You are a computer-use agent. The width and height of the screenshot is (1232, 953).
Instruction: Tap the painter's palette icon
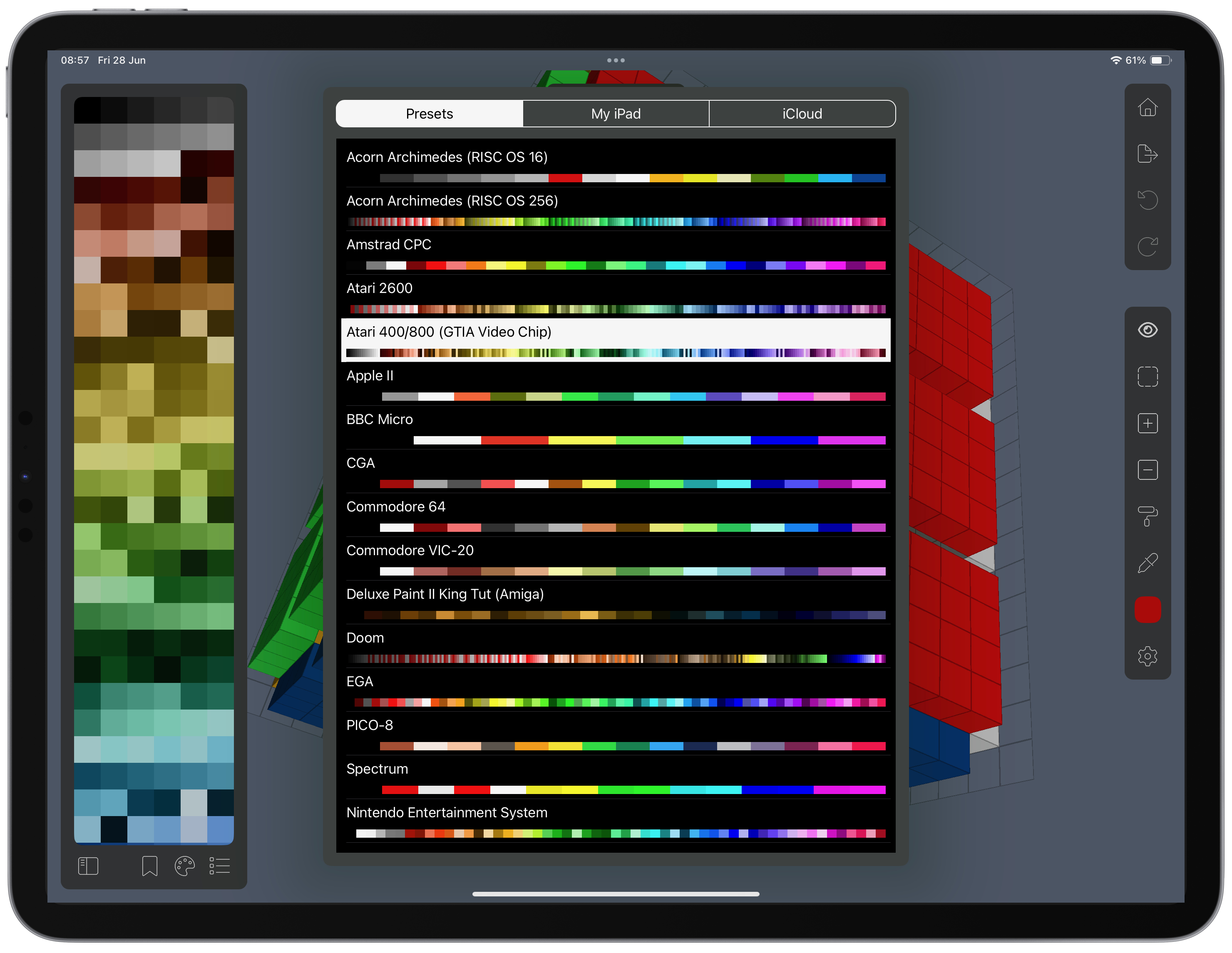tap(184, 866)
